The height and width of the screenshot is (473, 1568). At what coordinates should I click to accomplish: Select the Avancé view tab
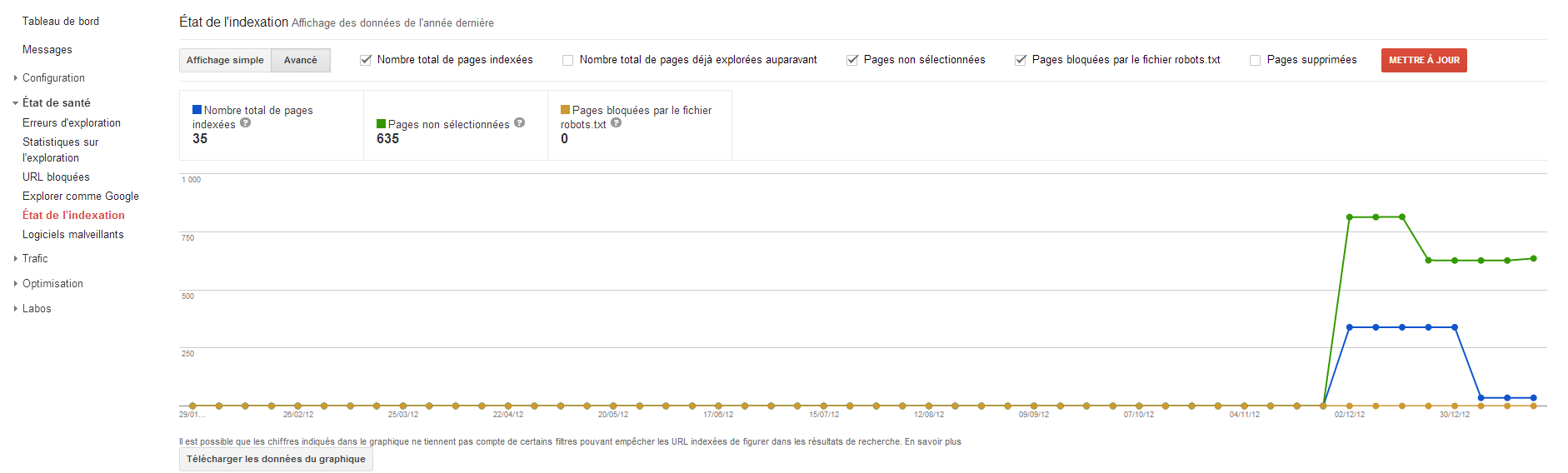coord(301,60)
